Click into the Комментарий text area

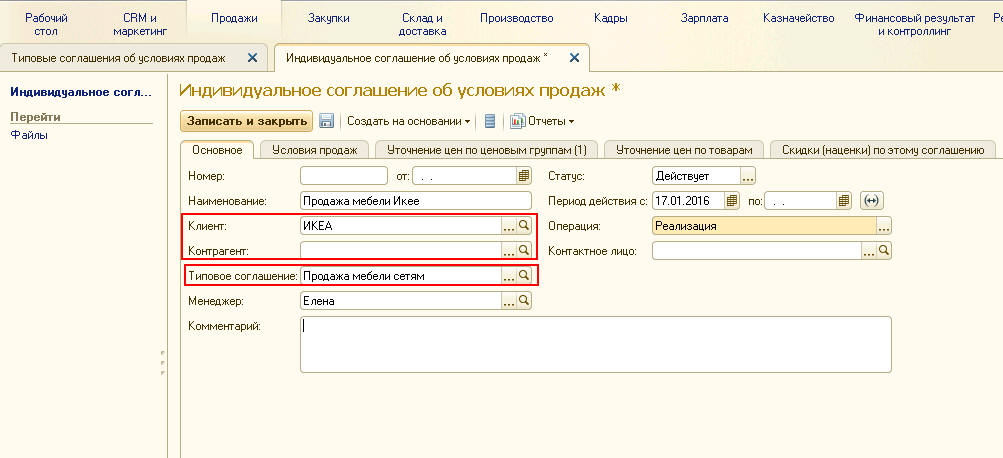tap(595, 343)
